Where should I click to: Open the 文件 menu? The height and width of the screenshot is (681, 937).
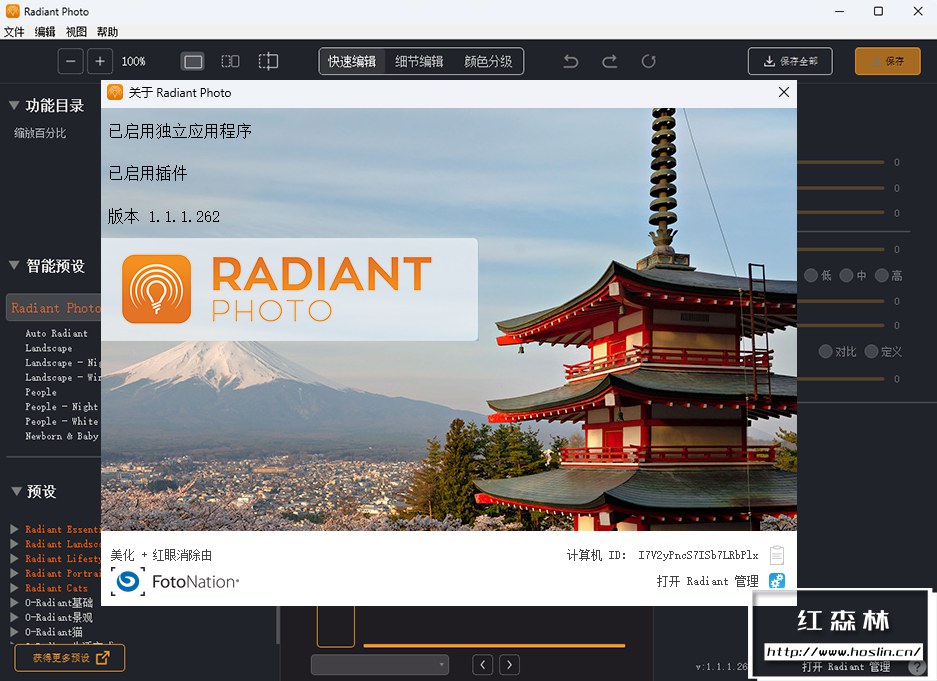pyautogui.click(x=14, y=32)
